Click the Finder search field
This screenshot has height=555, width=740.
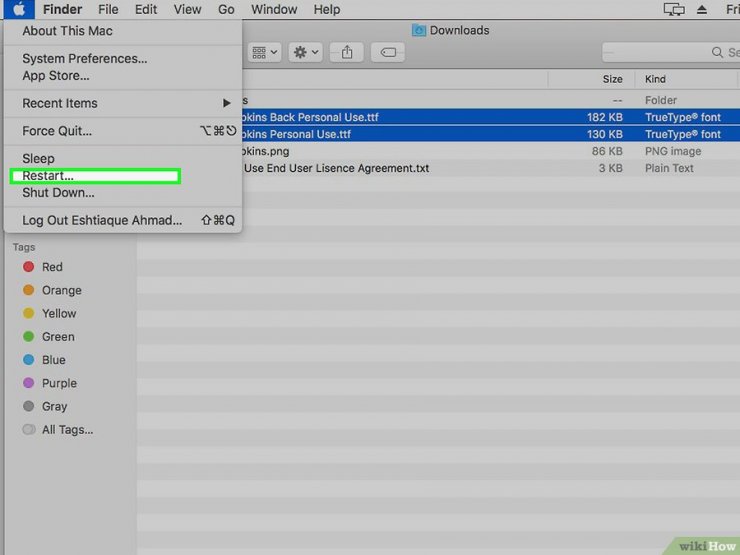(x=671, y=52)
